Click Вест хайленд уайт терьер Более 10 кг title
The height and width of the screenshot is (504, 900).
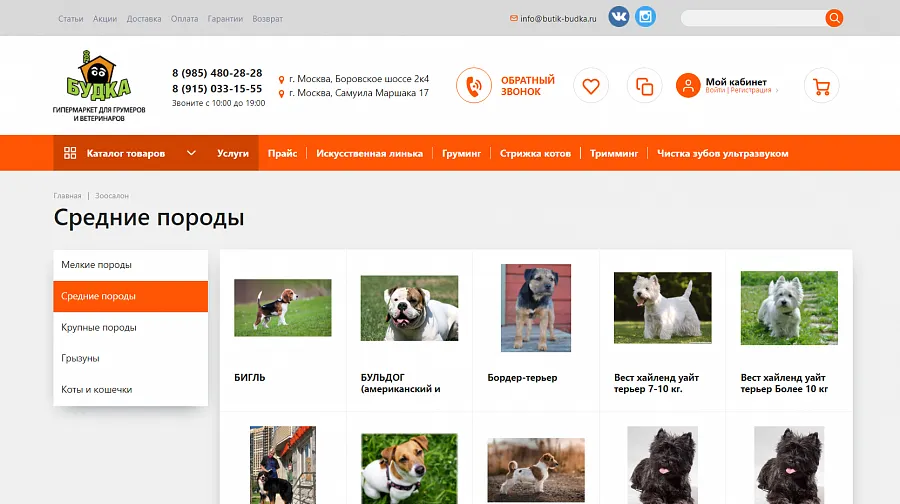tap(784, 383)
